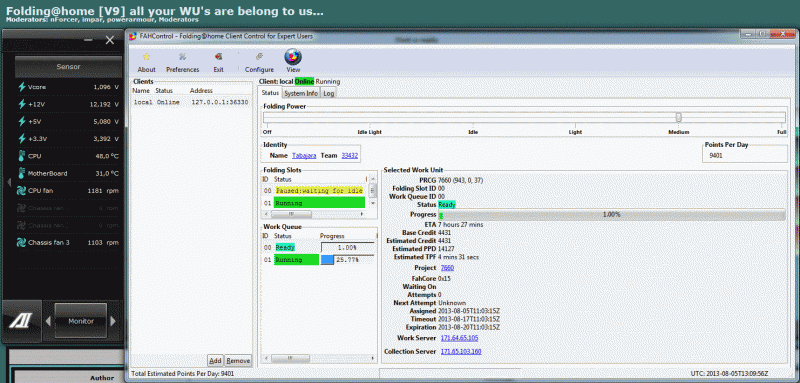Image resolution: width=800 pixels, height=383 pixels.
Task: Open Collection Server 171.65.103.160 link
Action: point(461,351)
